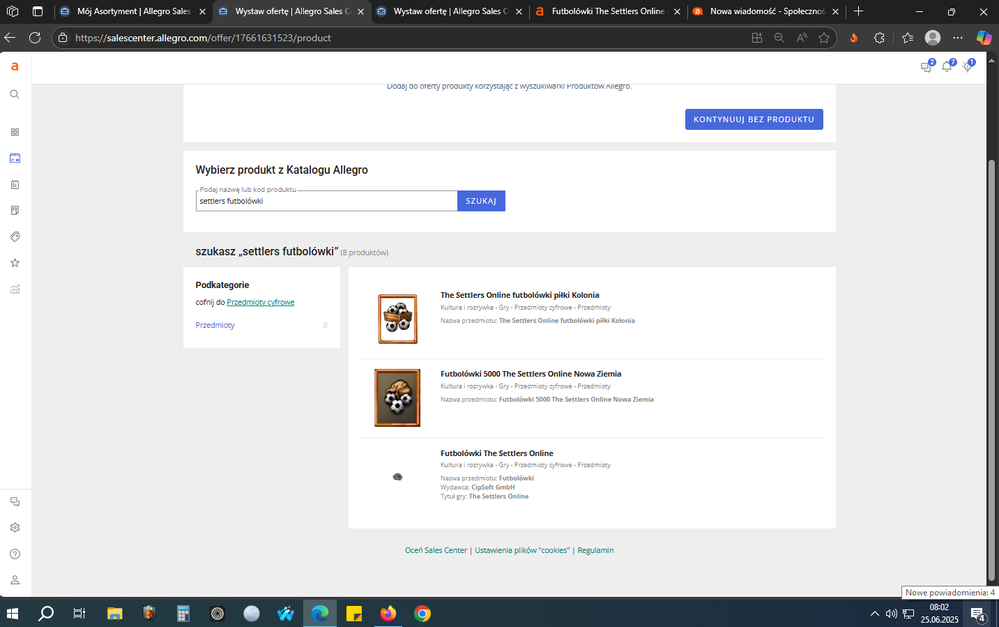This screenshot has width=999, height=627.
Task: Open Firefox from taskbar
Action: (387, 614)
